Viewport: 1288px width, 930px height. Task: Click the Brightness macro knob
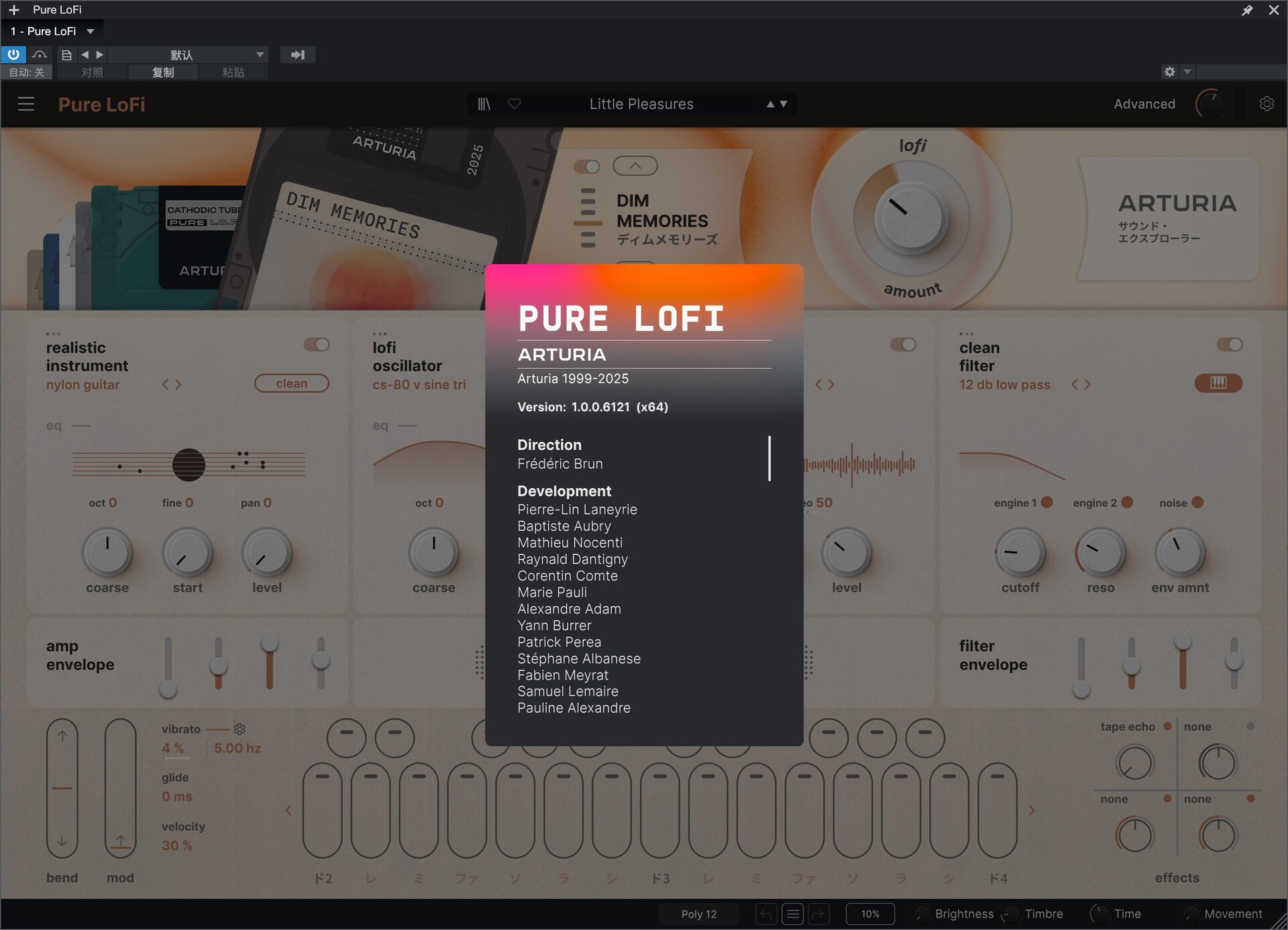(x=922, y=914)
